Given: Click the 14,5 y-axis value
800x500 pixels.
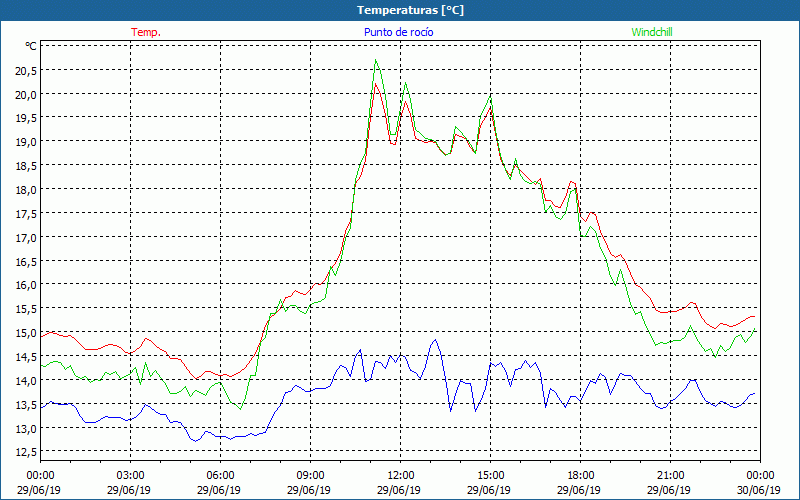Looking at the screenshot, I should (27, 357).
